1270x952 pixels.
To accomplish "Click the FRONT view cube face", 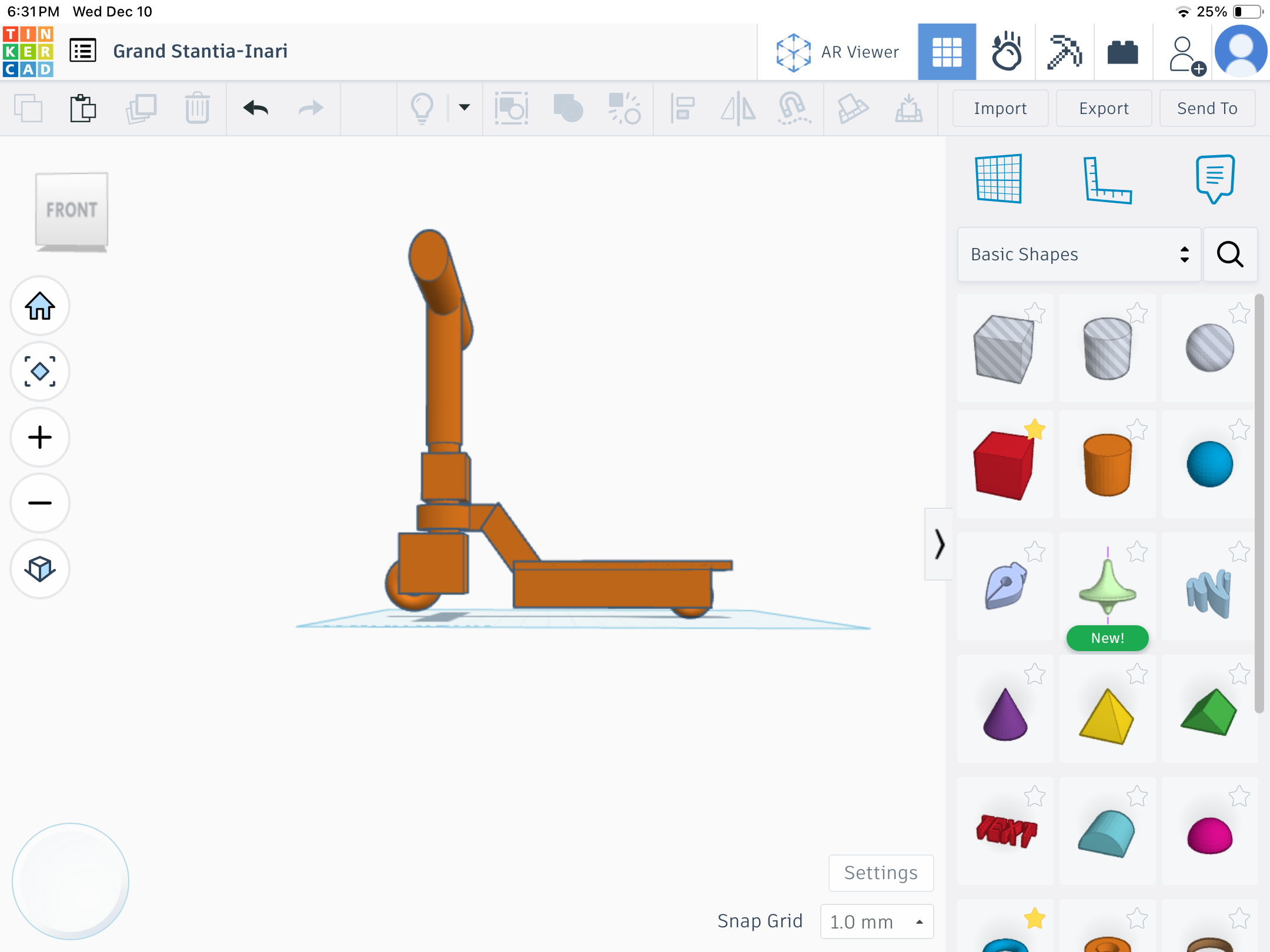I will coord(72,209).
